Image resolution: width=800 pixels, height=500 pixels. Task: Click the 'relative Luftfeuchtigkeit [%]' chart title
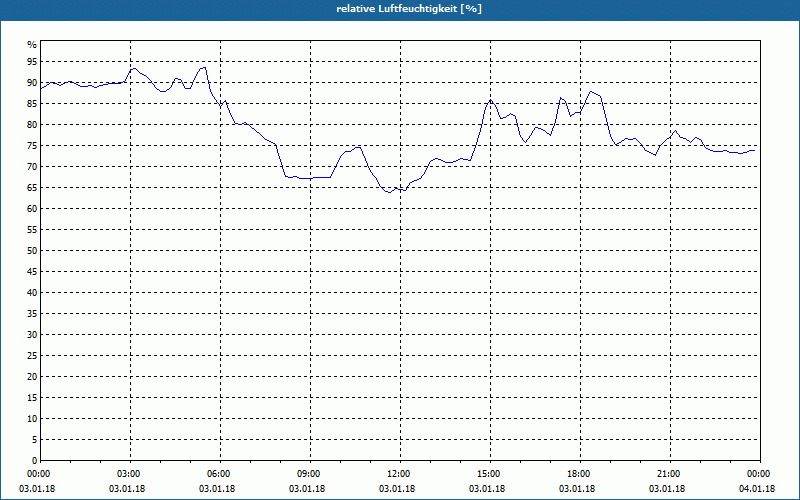coord(409,9)
